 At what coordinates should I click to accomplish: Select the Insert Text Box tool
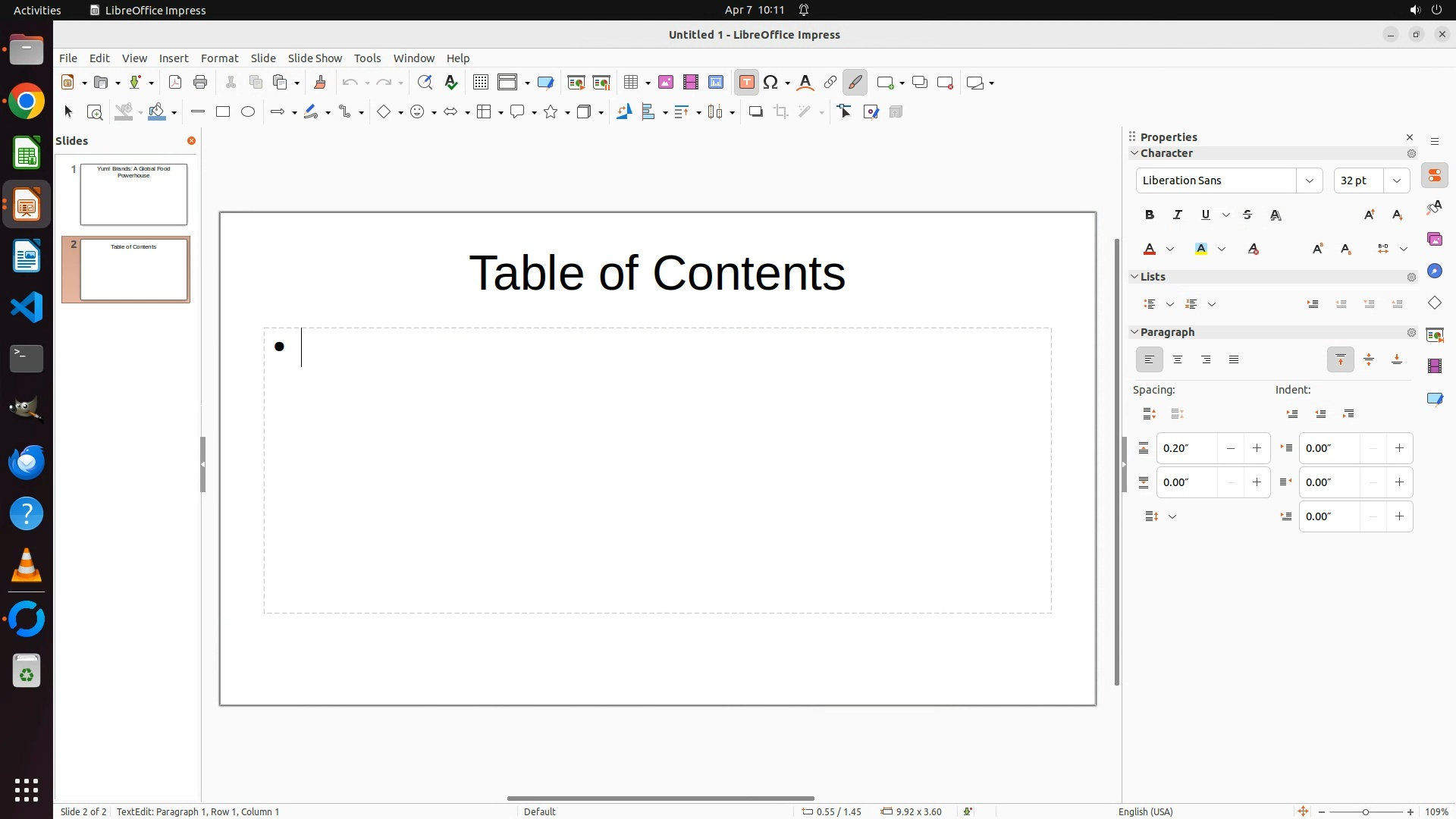(x=746, y=83)
